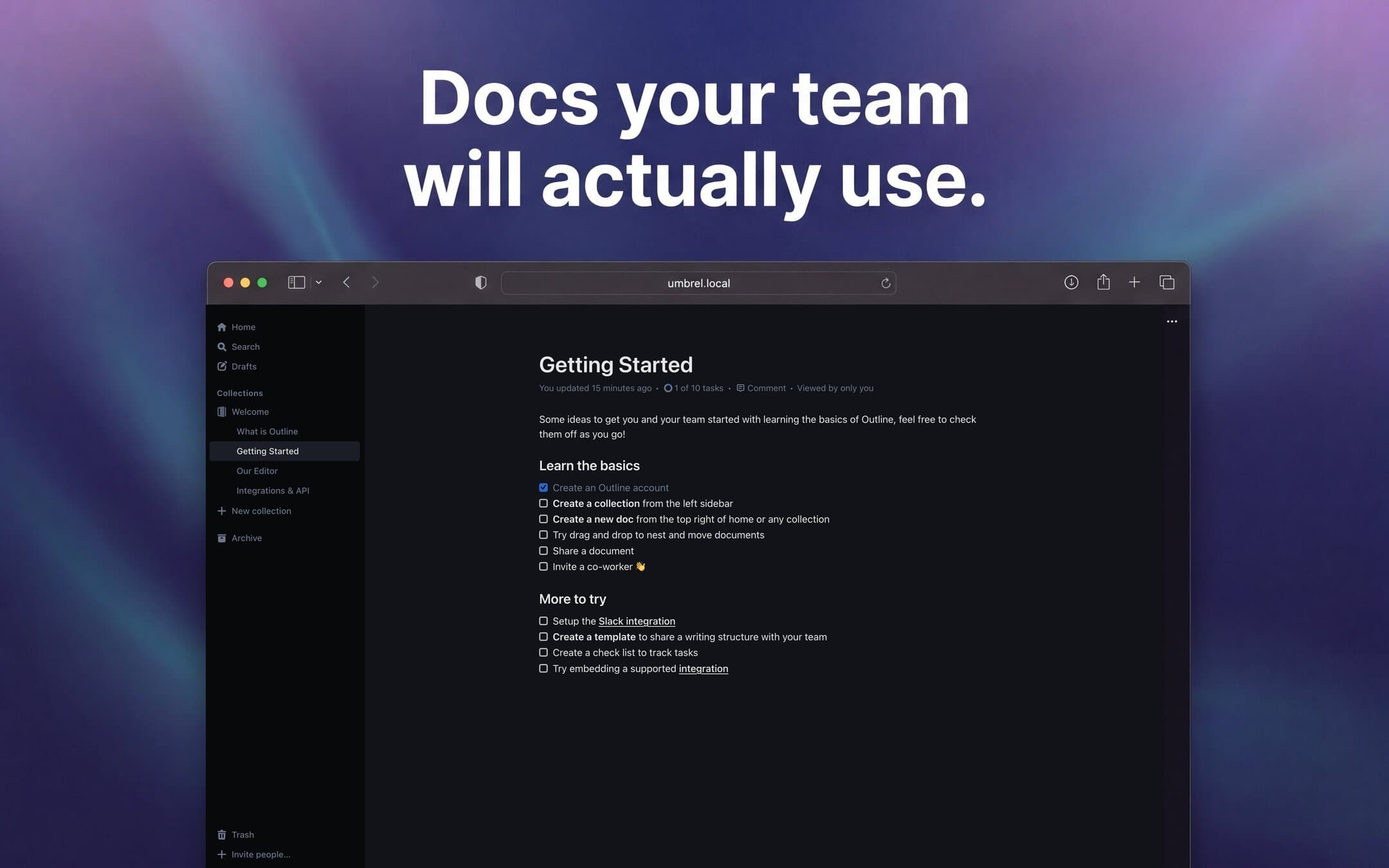Check the 'Setup the Slack integration' checkbox

point(543,620)
